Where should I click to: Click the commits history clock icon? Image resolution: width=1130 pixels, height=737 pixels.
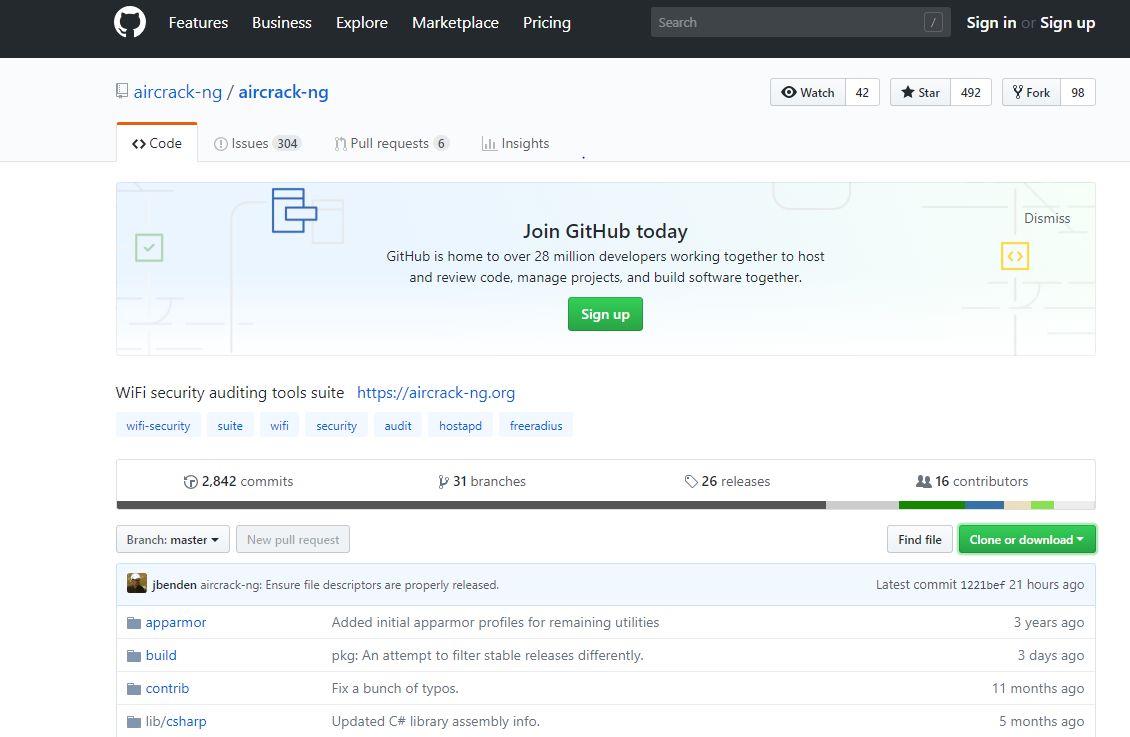click(190, 482)
